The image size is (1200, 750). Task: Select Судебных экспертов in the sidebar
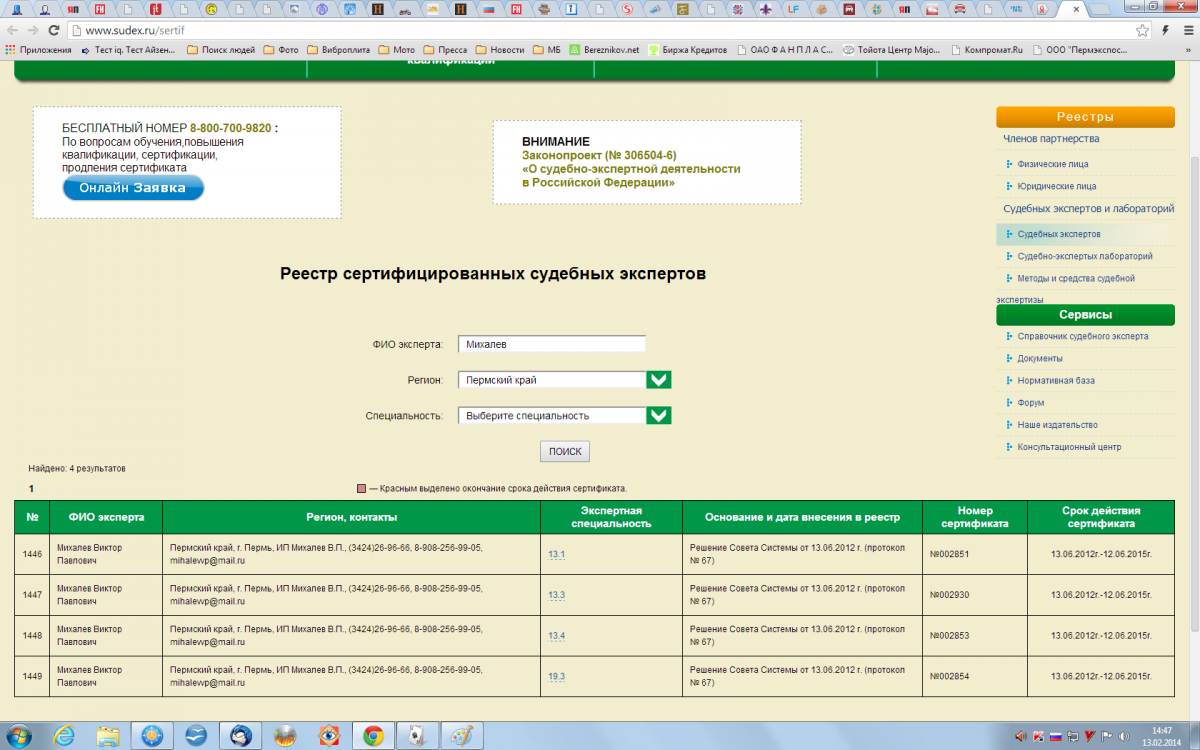point(1058,234)
